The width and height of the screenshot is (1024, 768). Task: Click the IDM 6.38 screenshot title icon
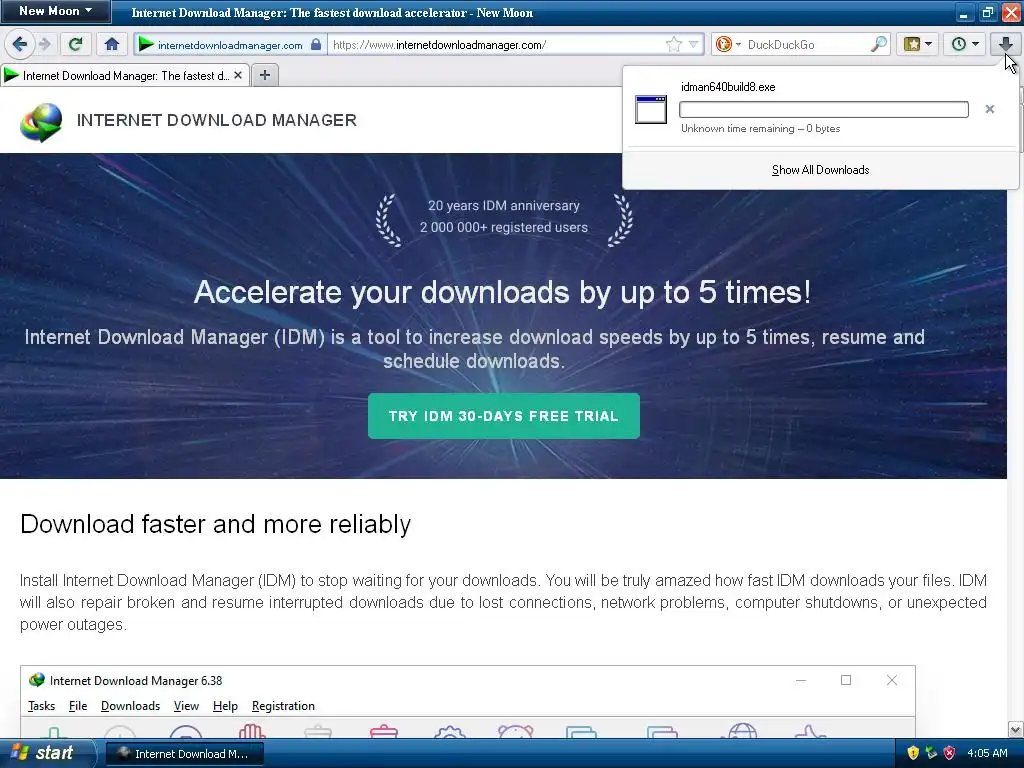[37, 680]
